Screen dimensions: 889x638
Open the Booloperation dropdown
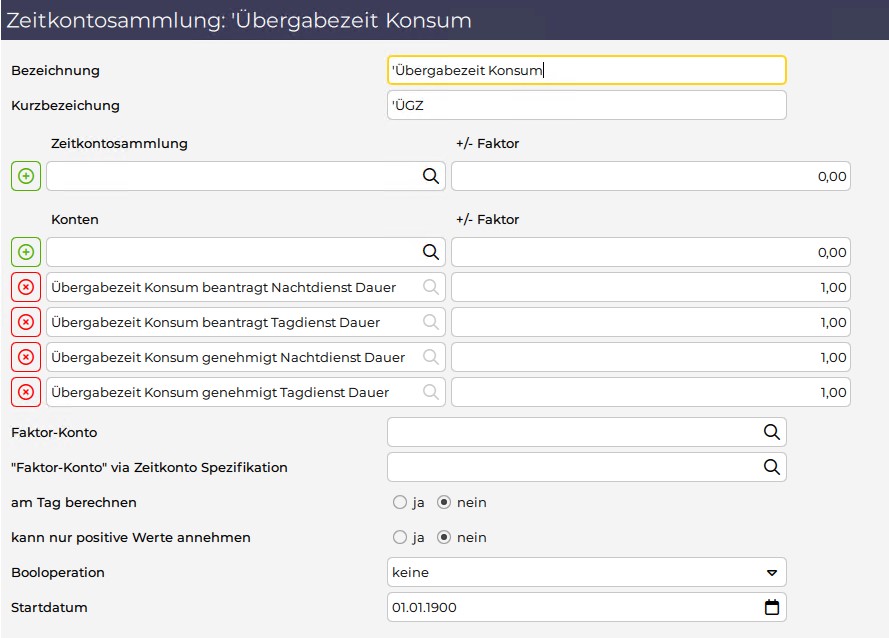587,572
